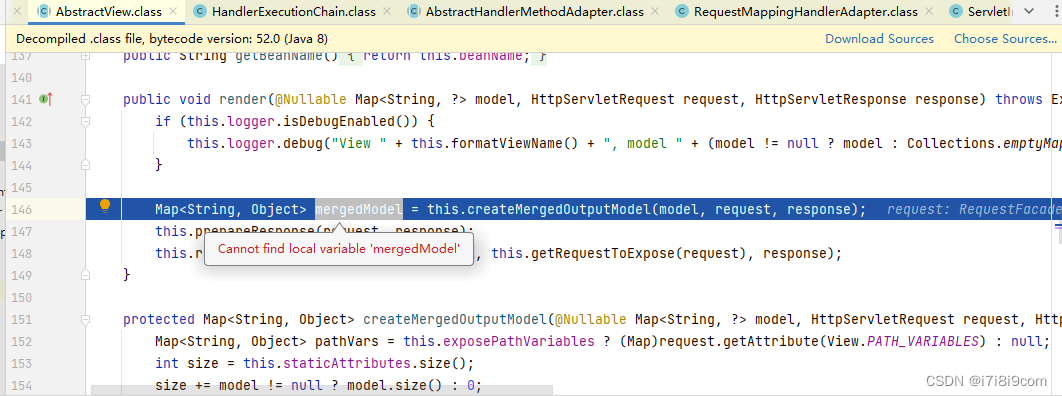Collapse createMergedOutputModel method fold at line 151
The image size is (1062, 396).
[x=85, y=319]
